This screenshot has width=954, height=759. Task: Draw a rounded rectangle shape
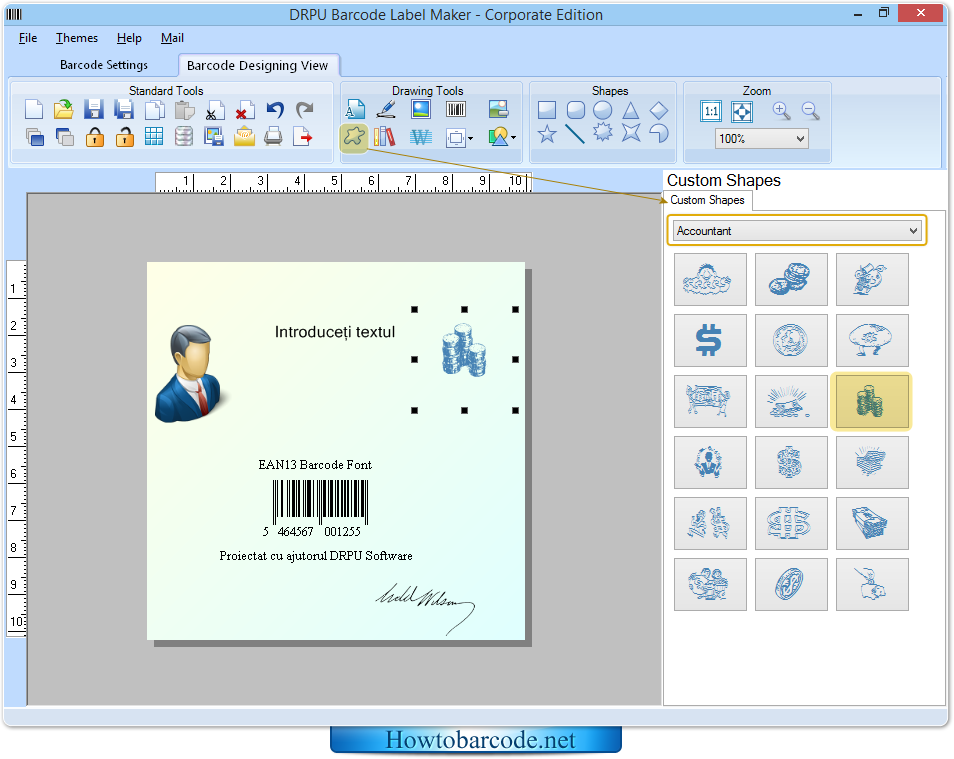(576, 110)
